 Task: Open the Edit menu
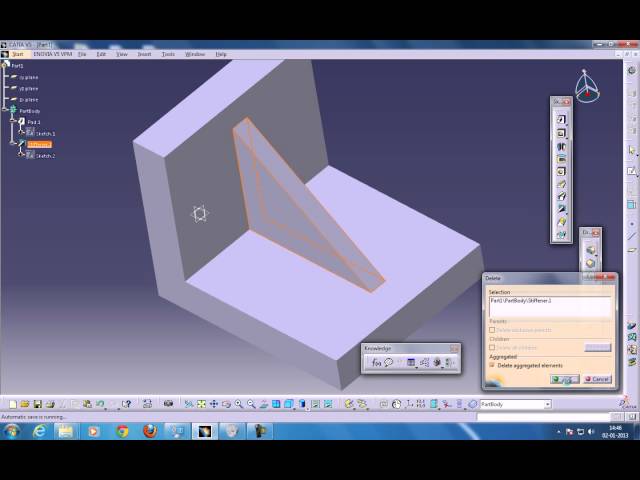[x=101, y=54]
